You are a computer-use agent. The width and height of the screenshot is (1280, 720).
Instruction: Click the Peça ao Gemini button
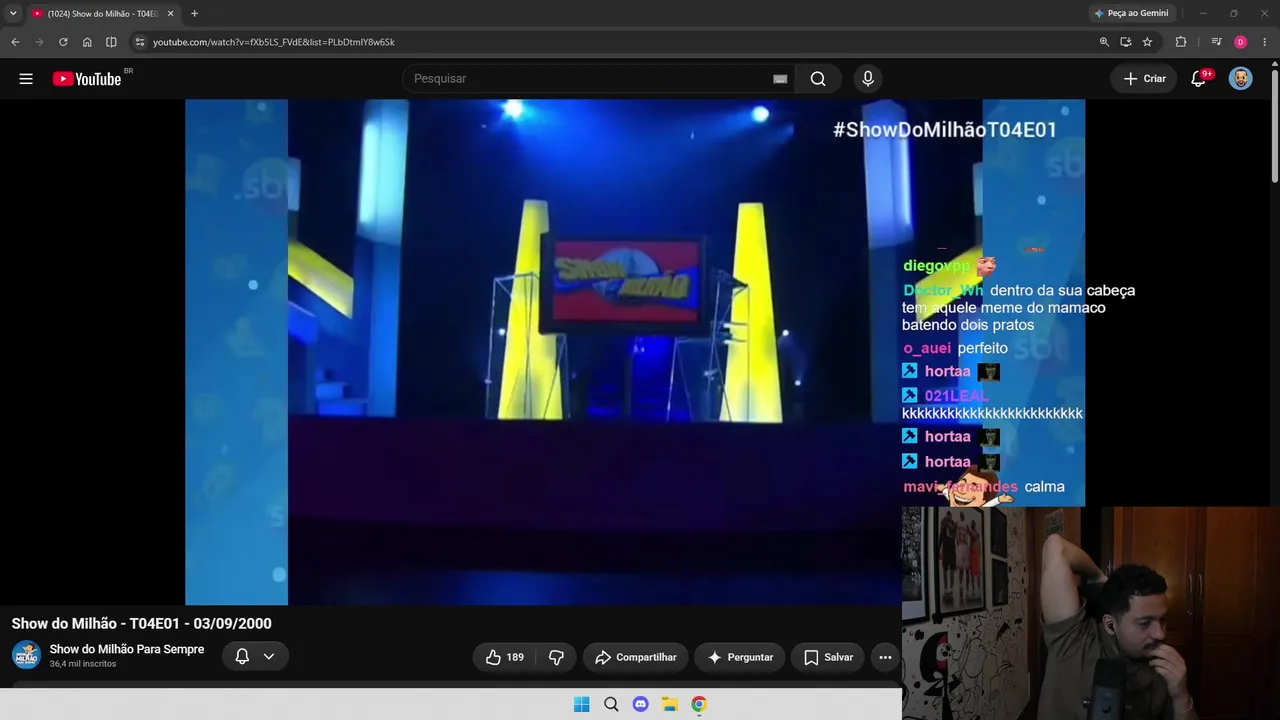[x=1131, y=14]
